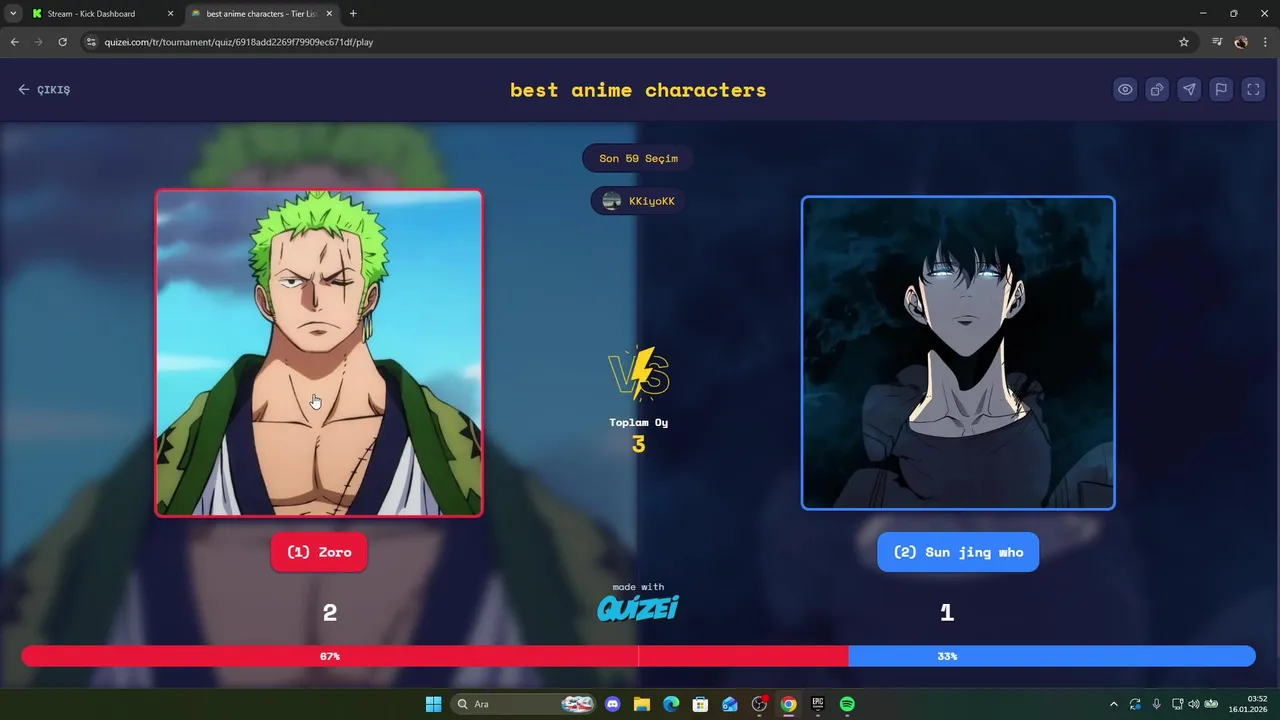Click the blue 33% vote bar segment
1280x720 pixels.
click(1052, 656)
